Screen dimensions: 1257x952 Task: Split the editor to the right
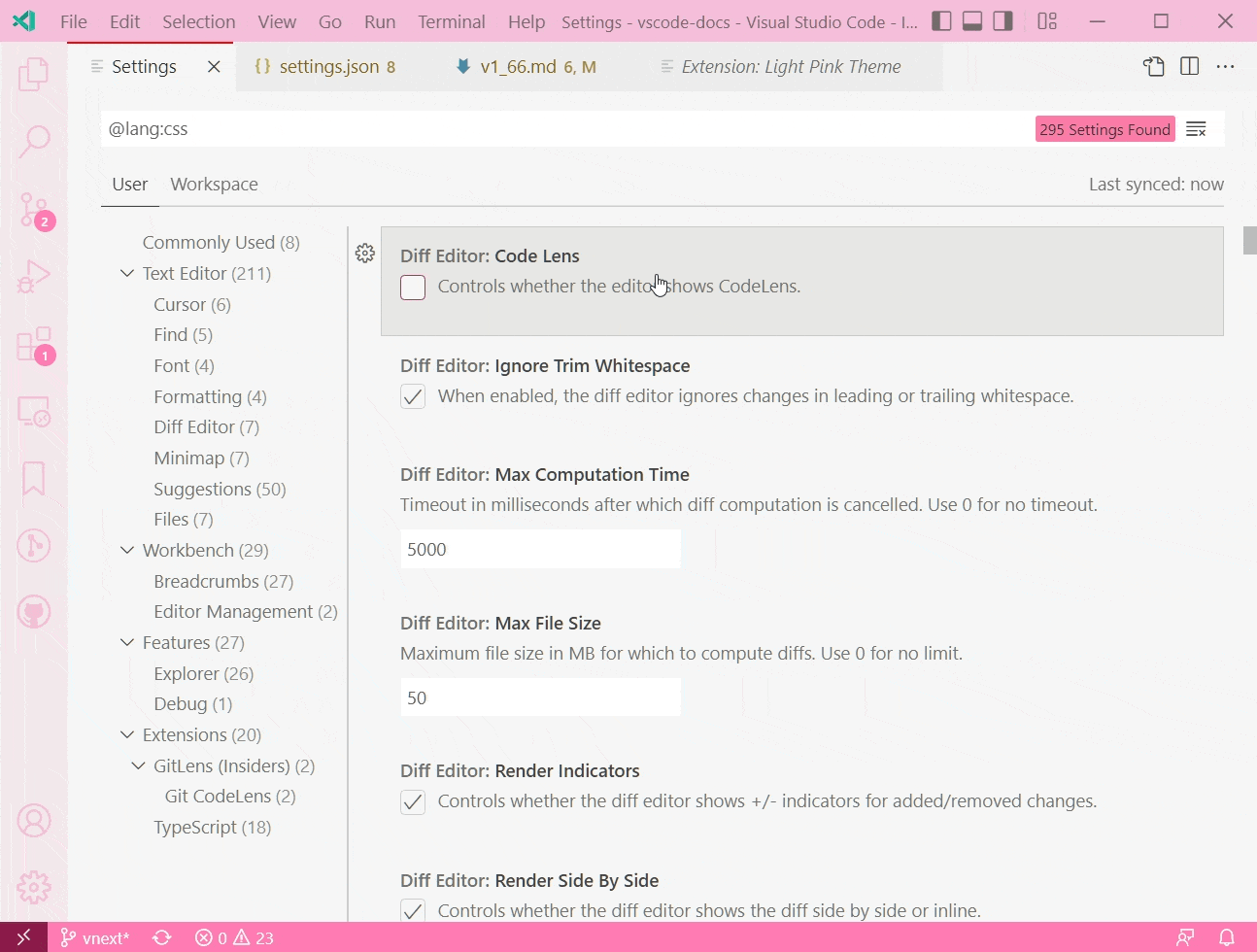(1189, 66)
